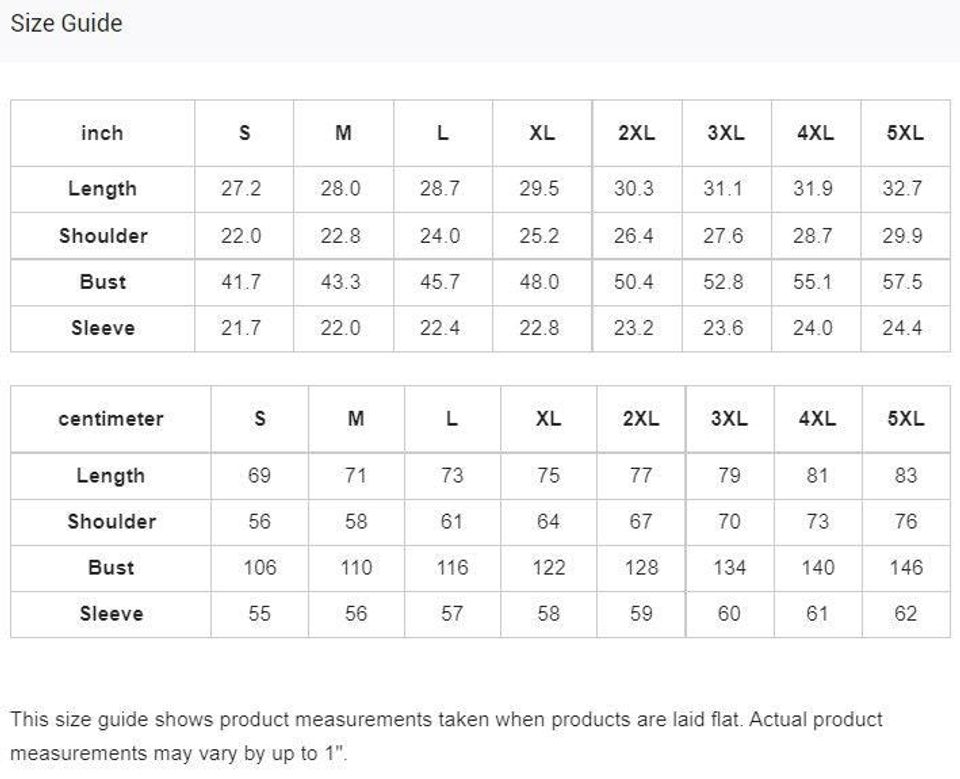
Task: Click the 140 bust value for 4XL
Action: click(817, 567)
